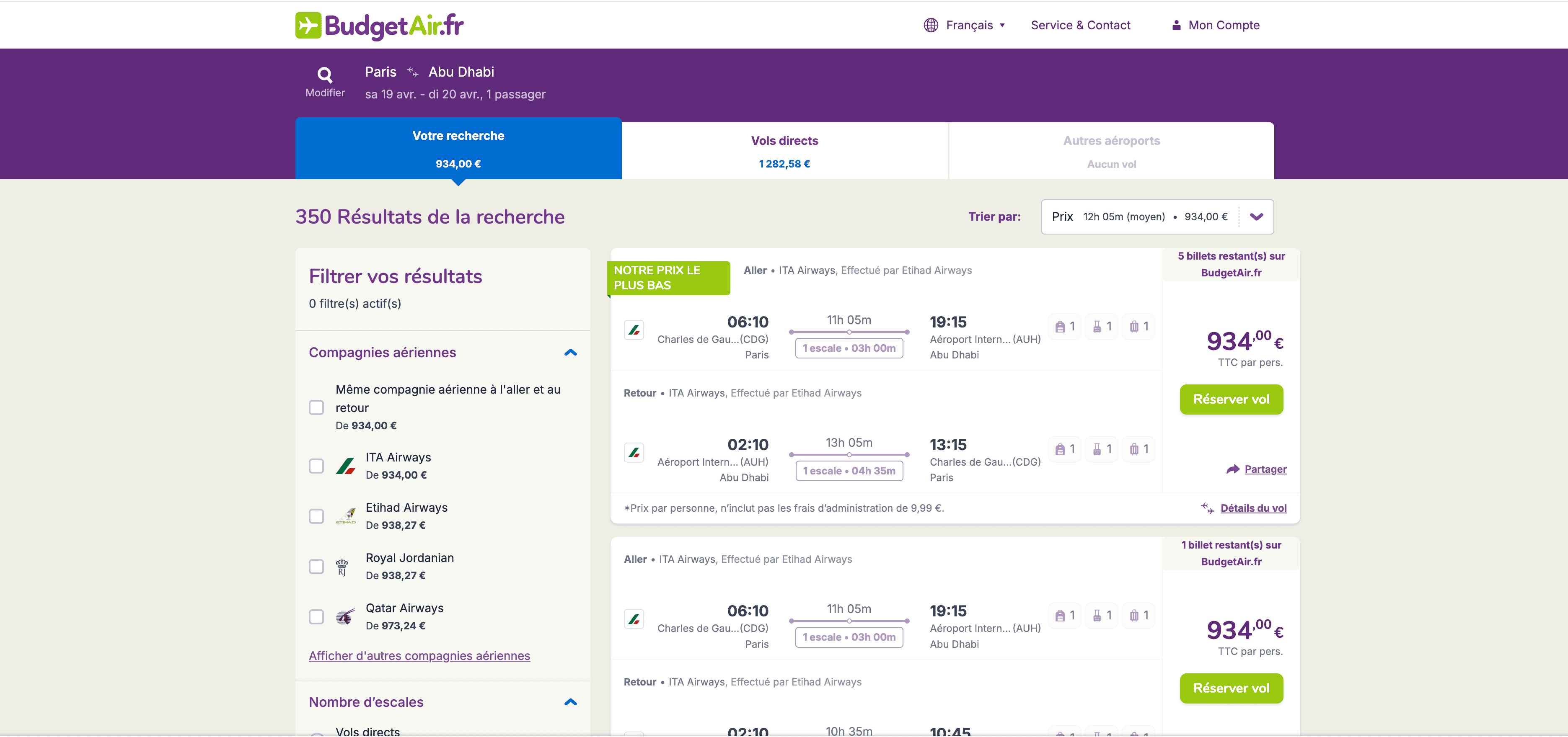Enable the Royal Jordanian airline filter
This screenshot has height=737, width=1568.
pos(316,567)
